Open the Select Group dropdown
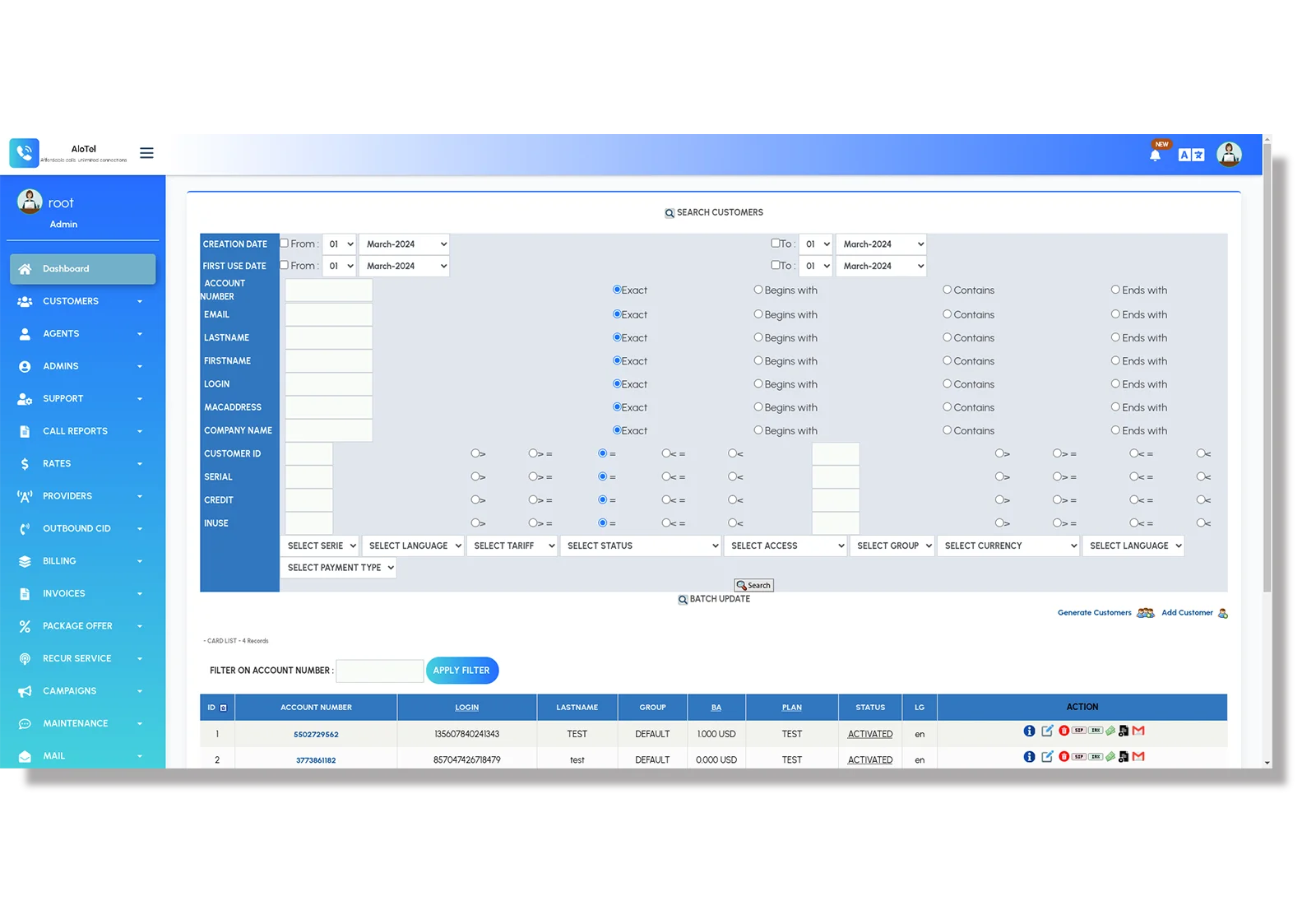This screenshot has height=924, width=1316. (x=892, y=546)
